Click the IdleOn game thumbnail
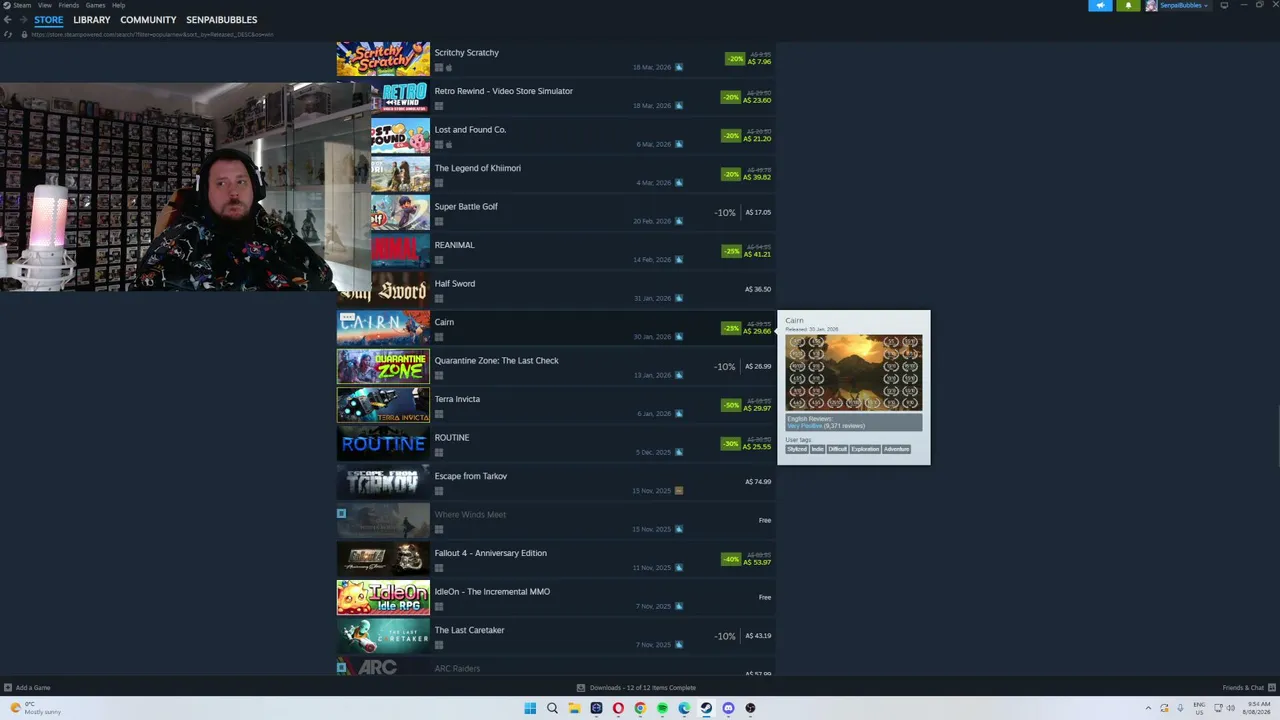1280x720 pixels. click(383, 598)
